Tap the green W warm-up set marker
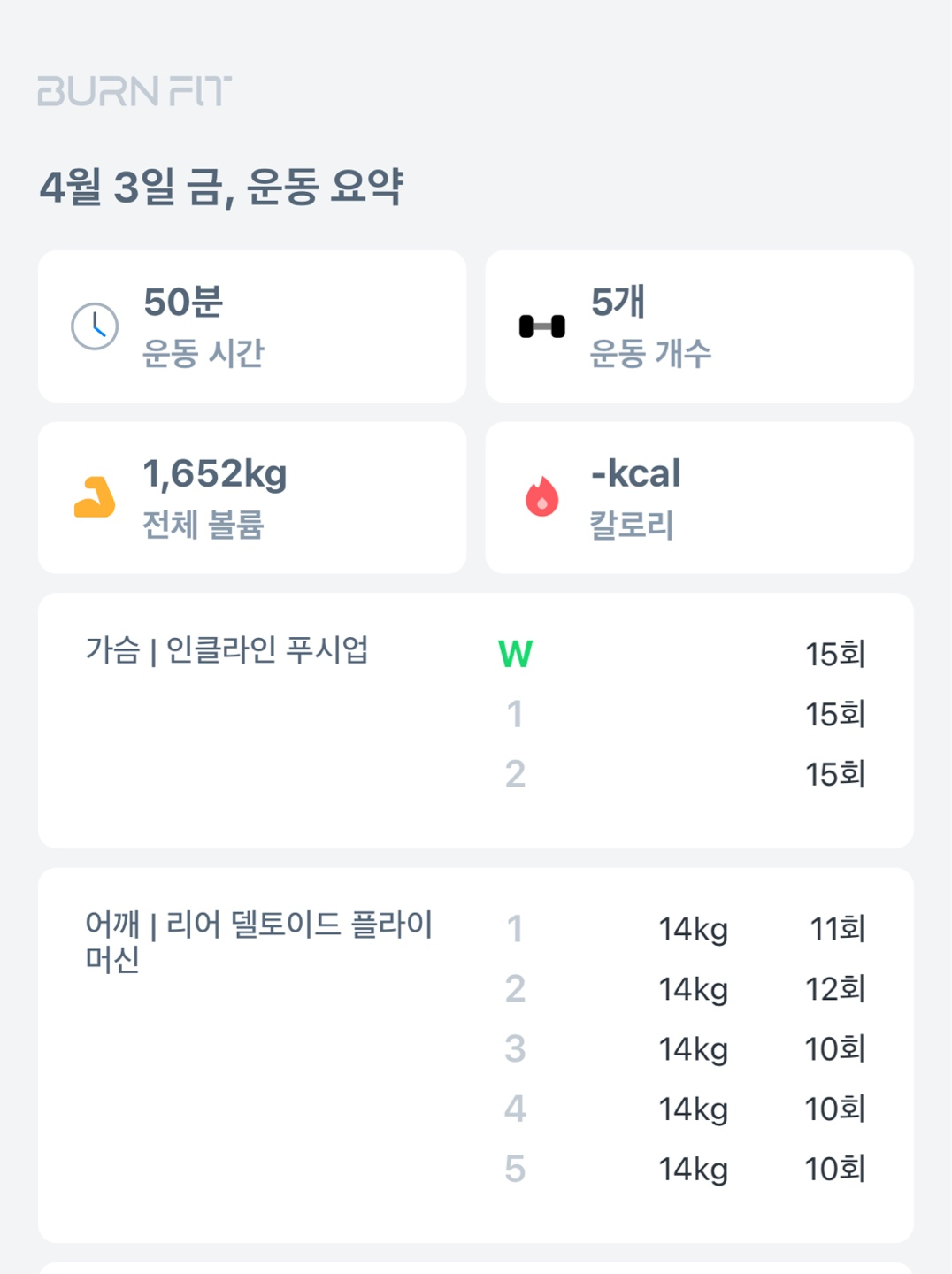Image resolution: width=952 pixels, height=1274 pixels. click(515, 655)
